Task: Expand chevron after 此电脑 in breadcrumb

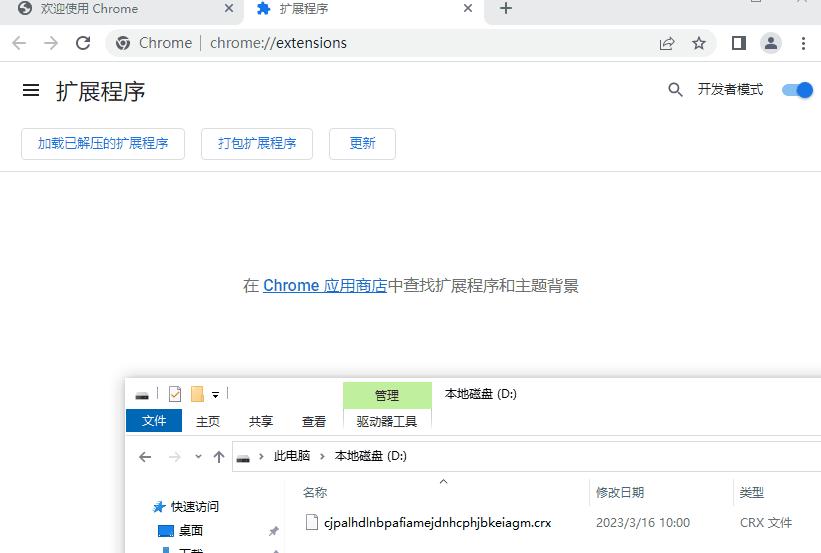Action: click(322, 456)
